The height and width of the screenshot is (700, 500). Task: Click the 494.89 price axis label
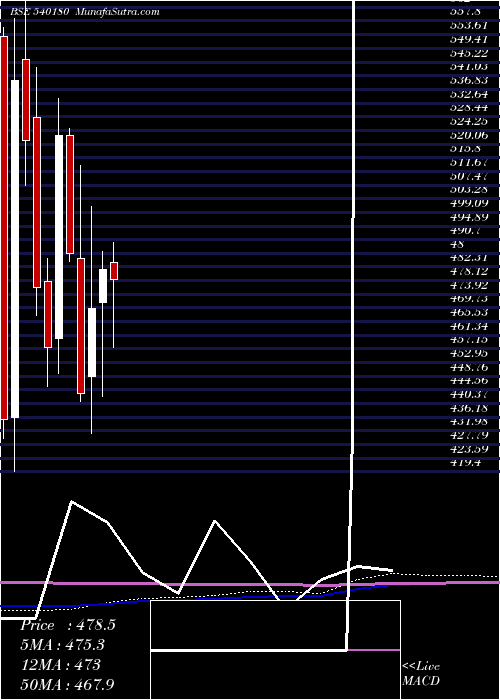pos(469,217)
